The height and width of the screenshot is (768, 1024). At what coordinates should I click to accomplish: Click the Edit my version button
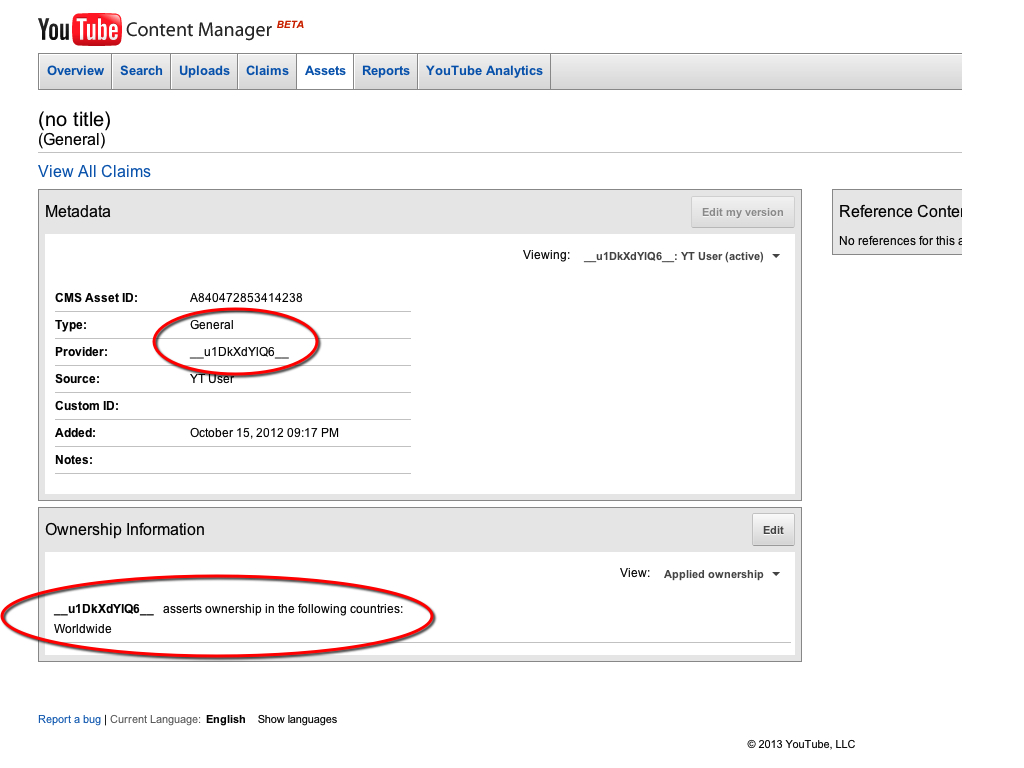pos(743,212)
